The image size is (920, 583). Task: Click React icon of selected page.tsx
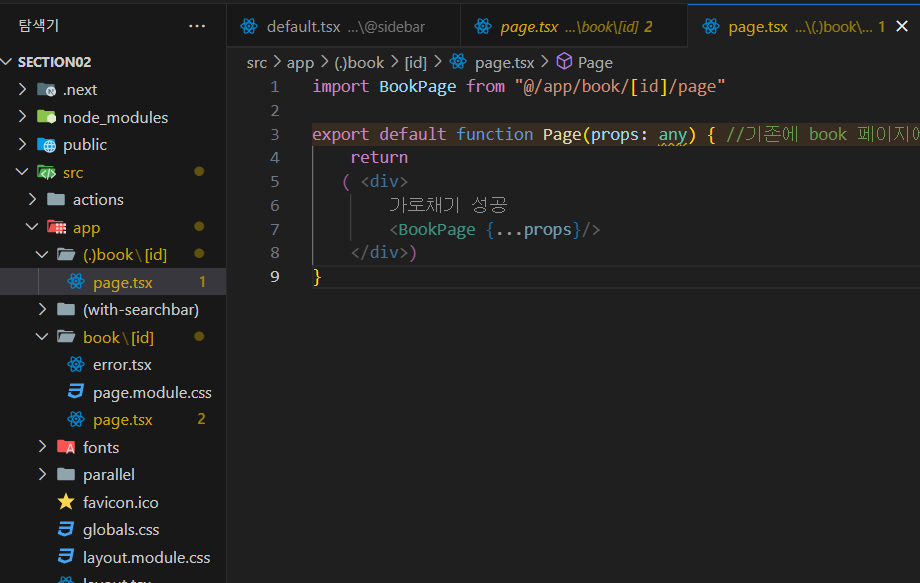click(x=76, y=282)
